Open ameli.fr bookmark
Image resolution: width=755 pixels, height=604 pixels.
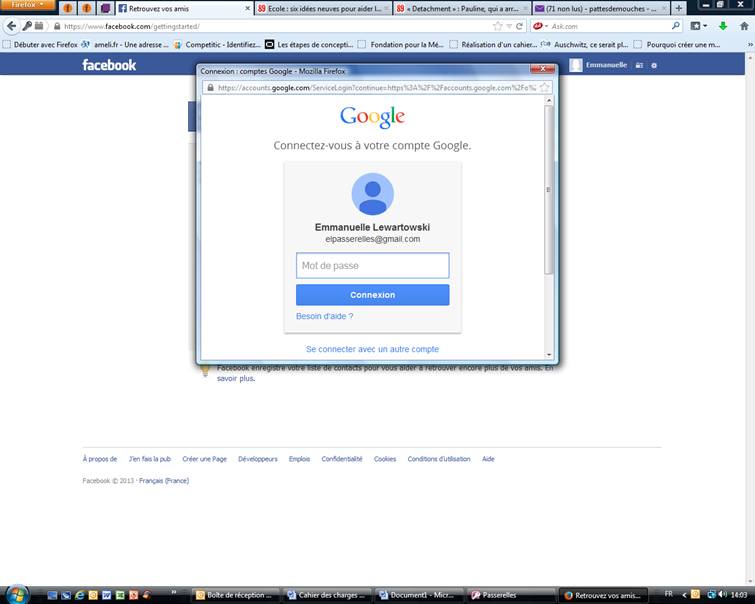coord(125,45)
